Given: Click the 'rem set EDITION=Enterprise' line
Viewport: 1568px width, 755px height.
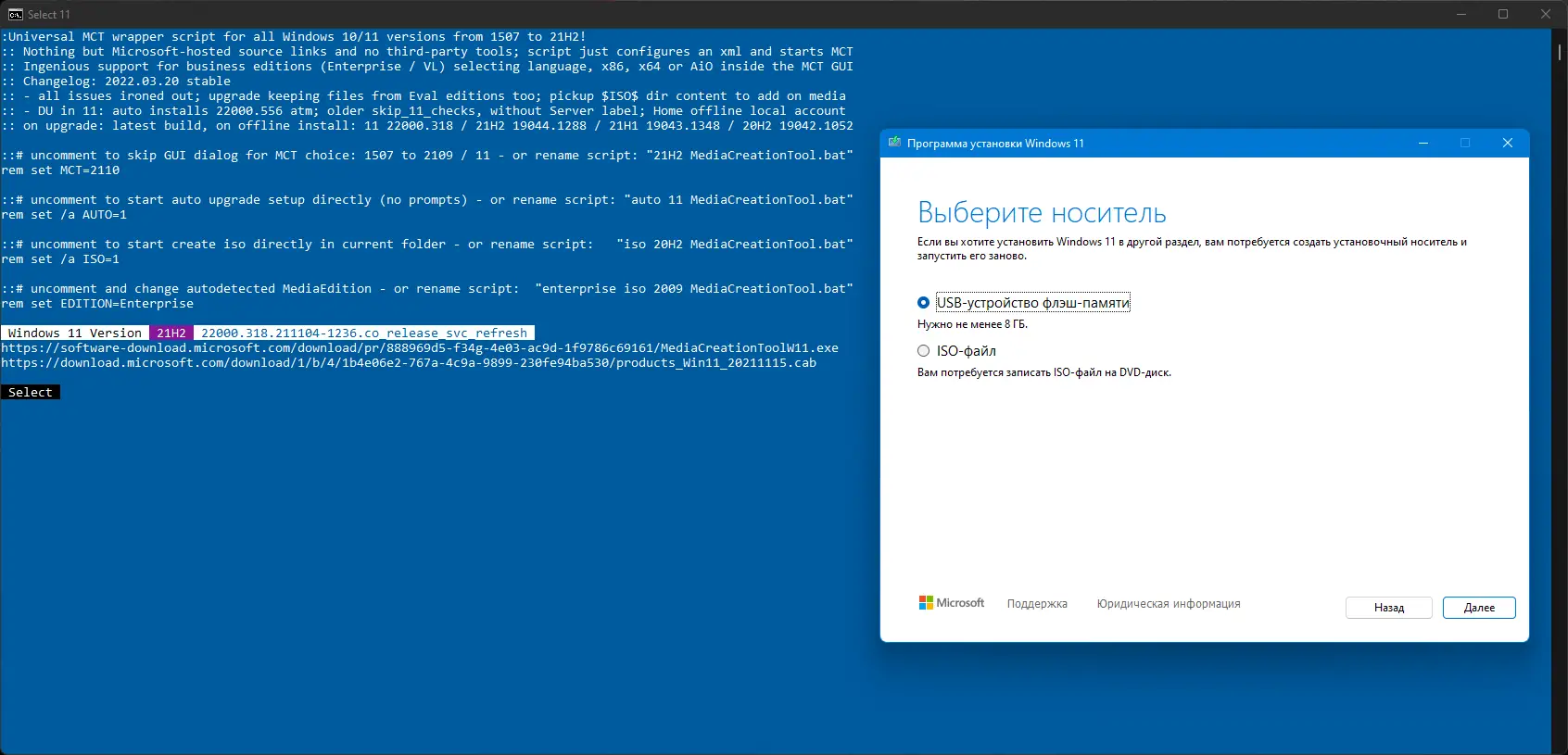Looking at the screenshot, I should (x=97, y=304).
